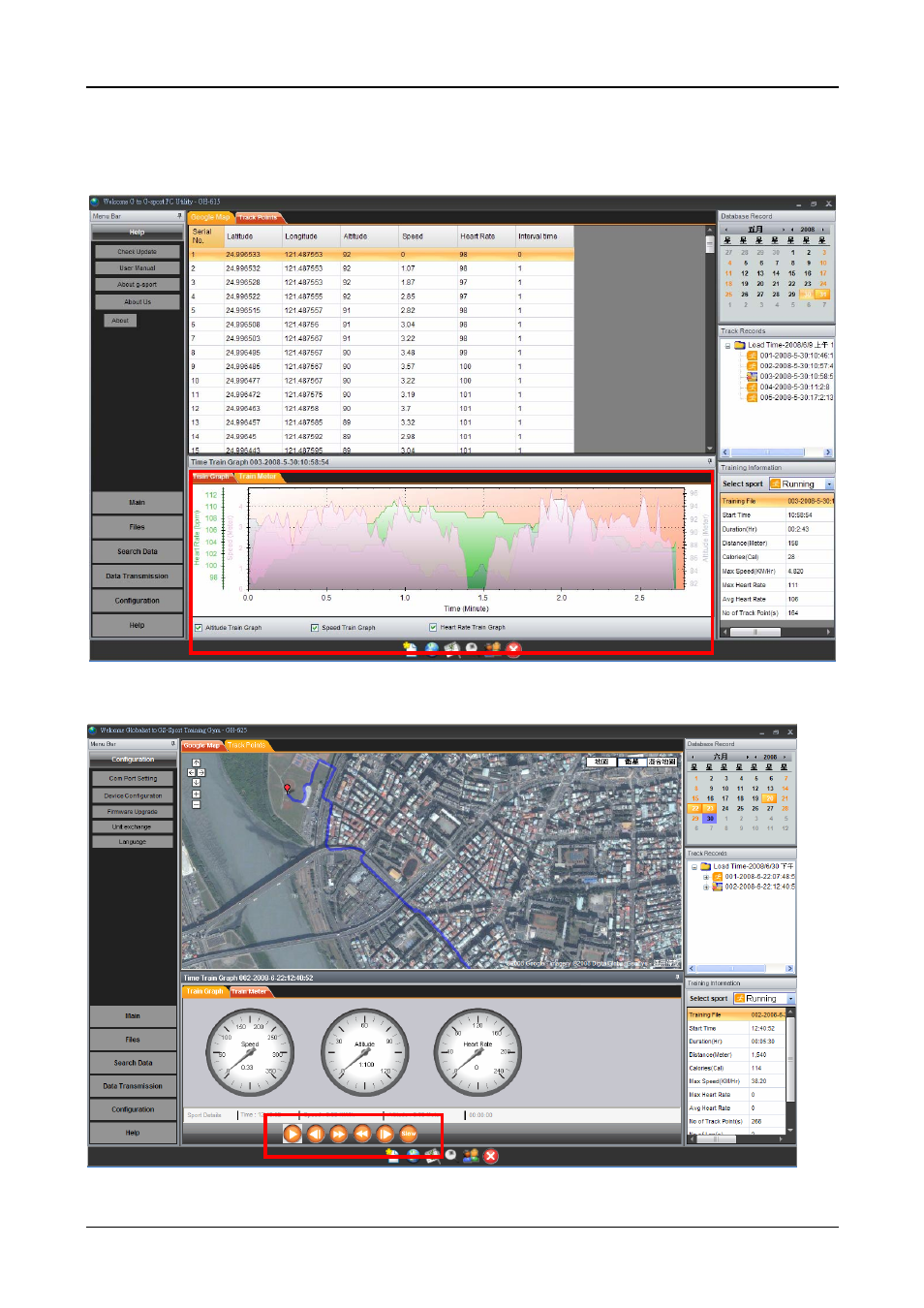
Task: Click the Check Update button
Action: (138, 252)
